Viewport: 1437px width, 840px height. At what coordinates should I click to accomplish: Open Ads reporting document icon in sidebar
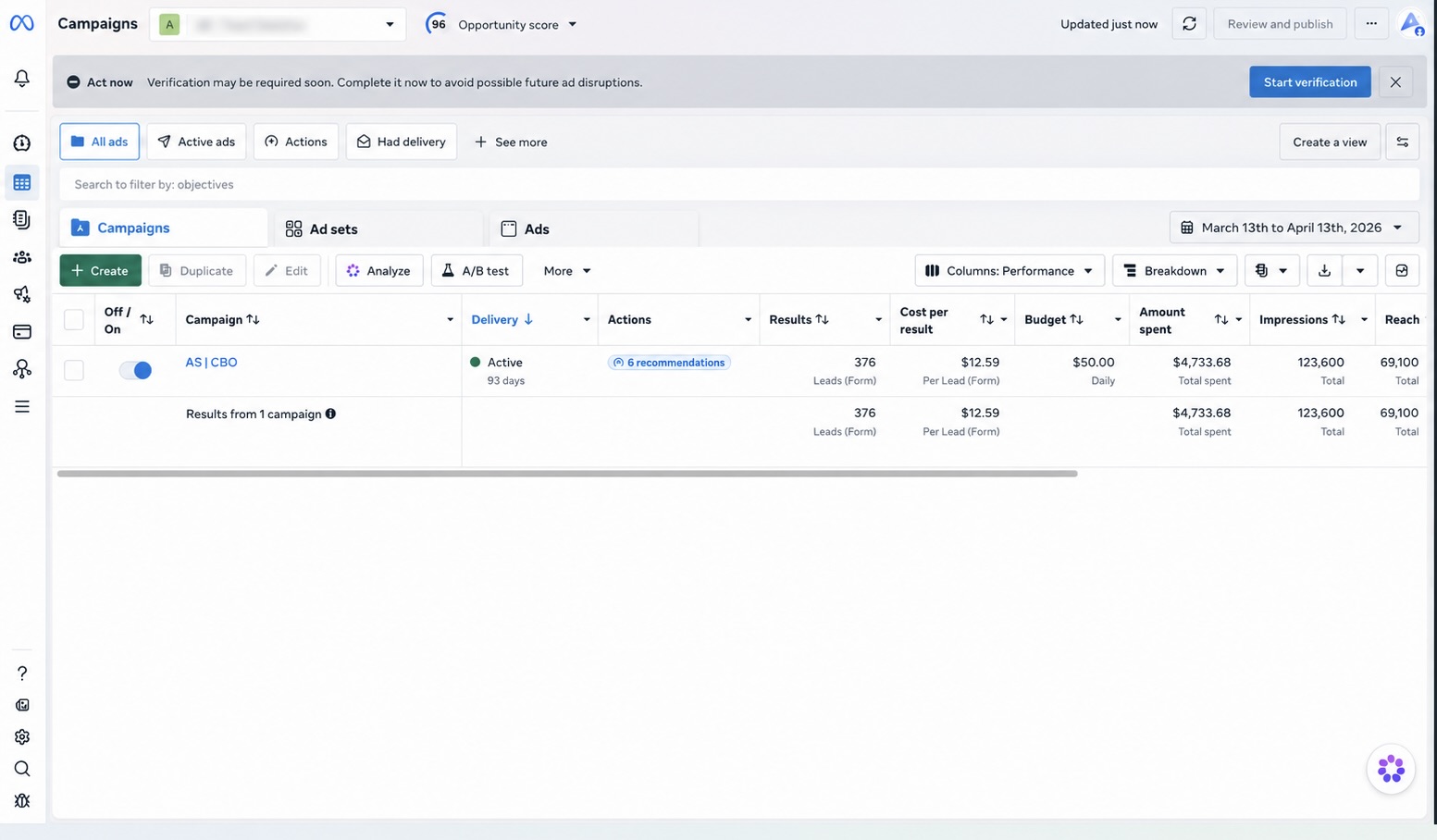point(21,219)
